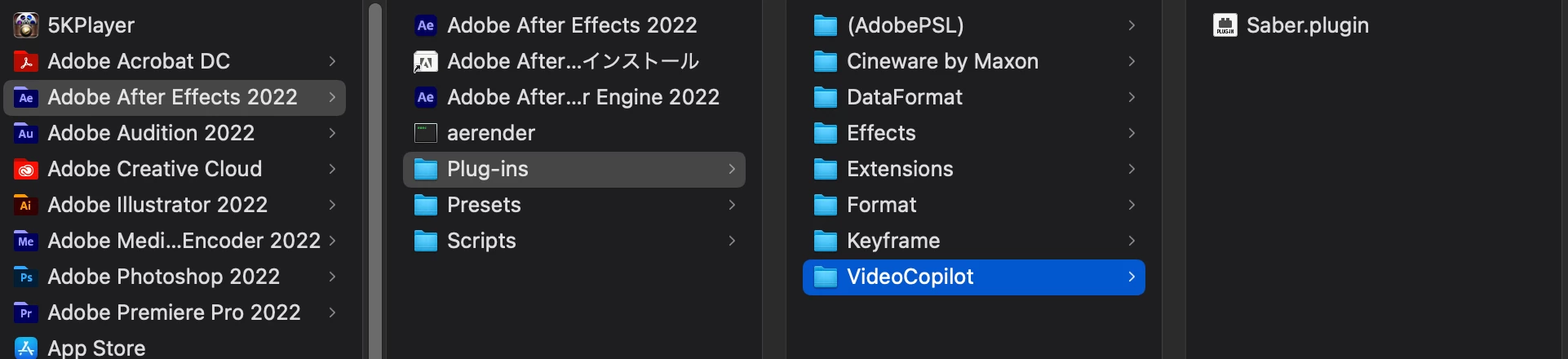Image resolution: width=1568 pixels, height=359 pixels.
Task: Click the Adobe Creative Cloud icon
Action: pos(26,169)
